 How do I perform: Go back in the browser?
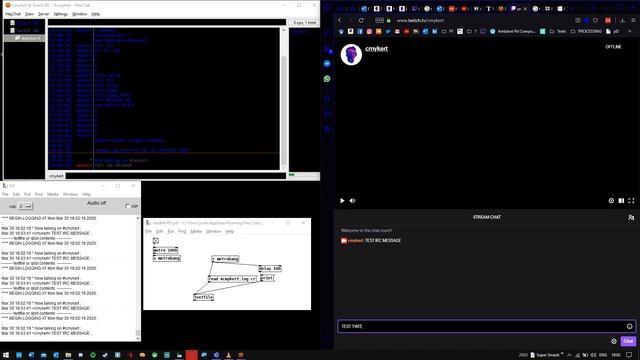click(340, 20)
